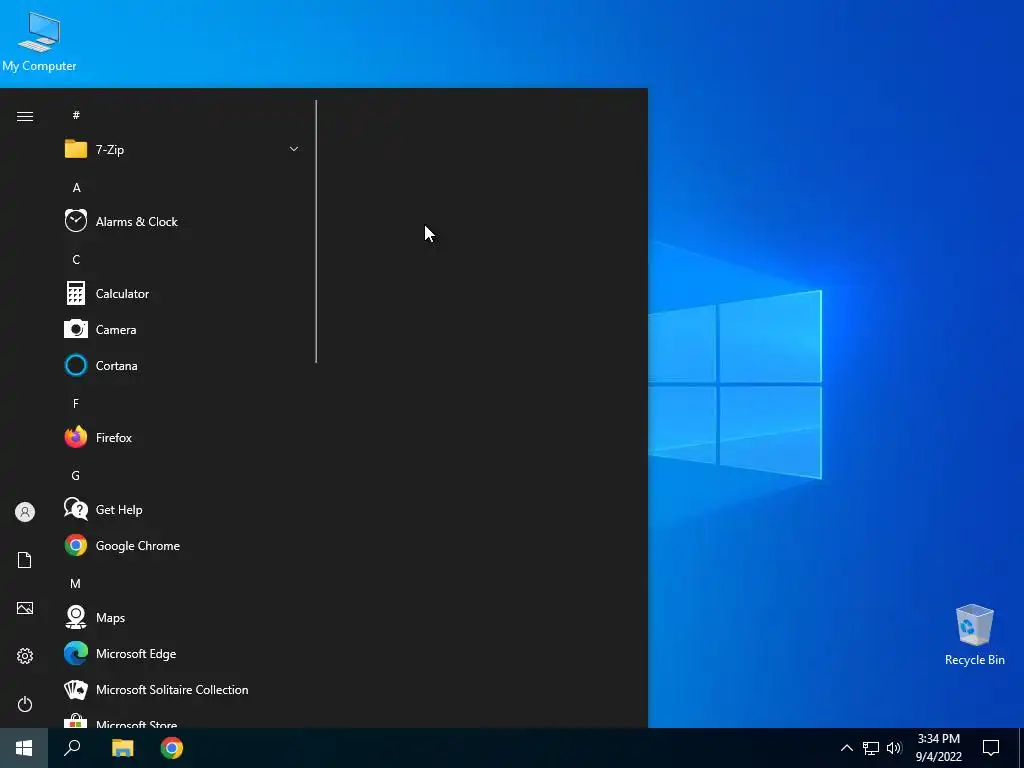
Task: Launch Microsoft Edge from the app list
Action: point(183,653)
